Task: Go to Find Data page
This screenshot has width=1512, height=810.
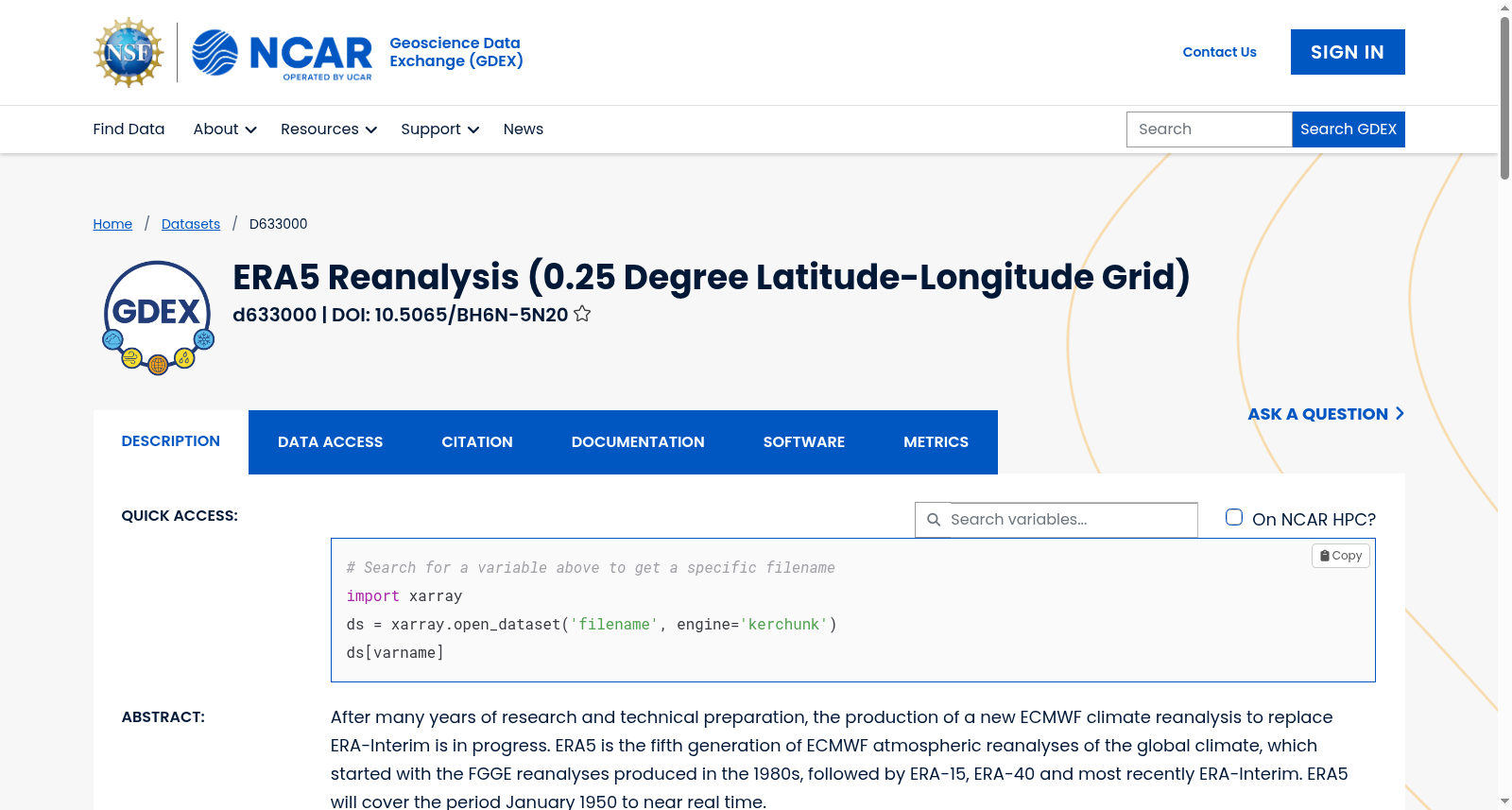Action: tap(129, 129)
